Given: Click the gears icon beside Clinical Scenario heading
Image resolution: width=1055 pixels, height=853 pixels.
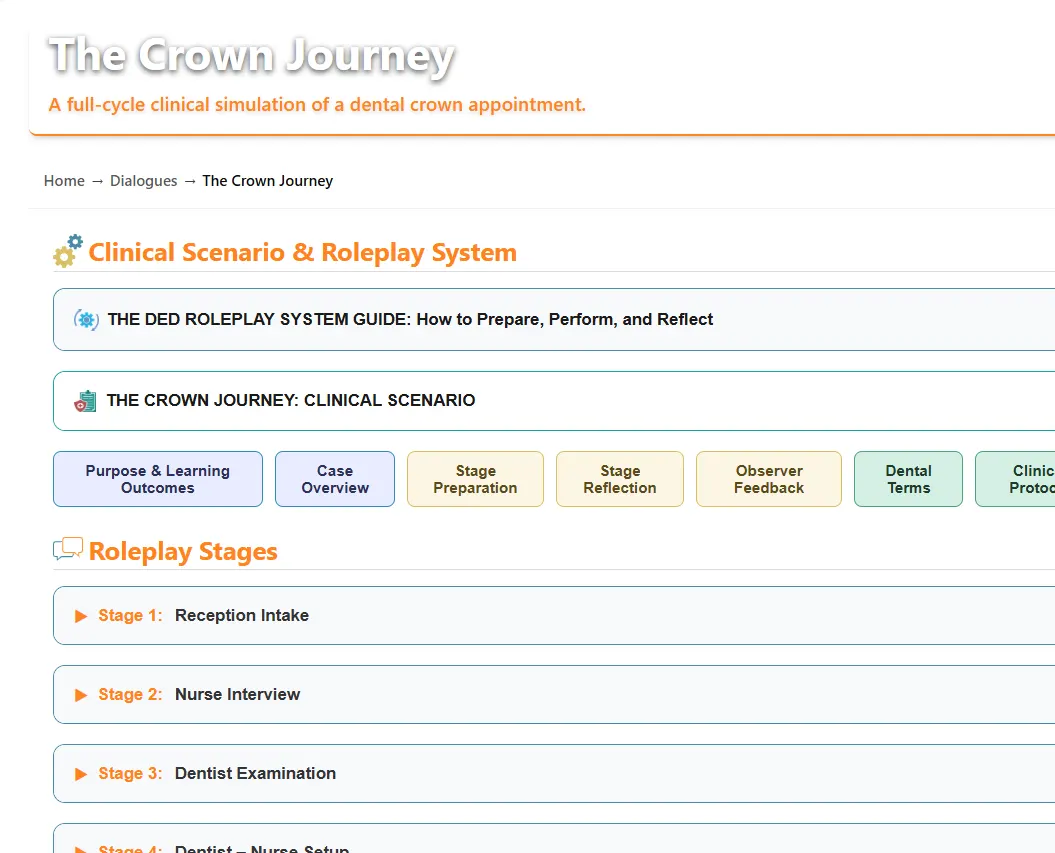Looking at the screenshot, I should pos(68,251).
